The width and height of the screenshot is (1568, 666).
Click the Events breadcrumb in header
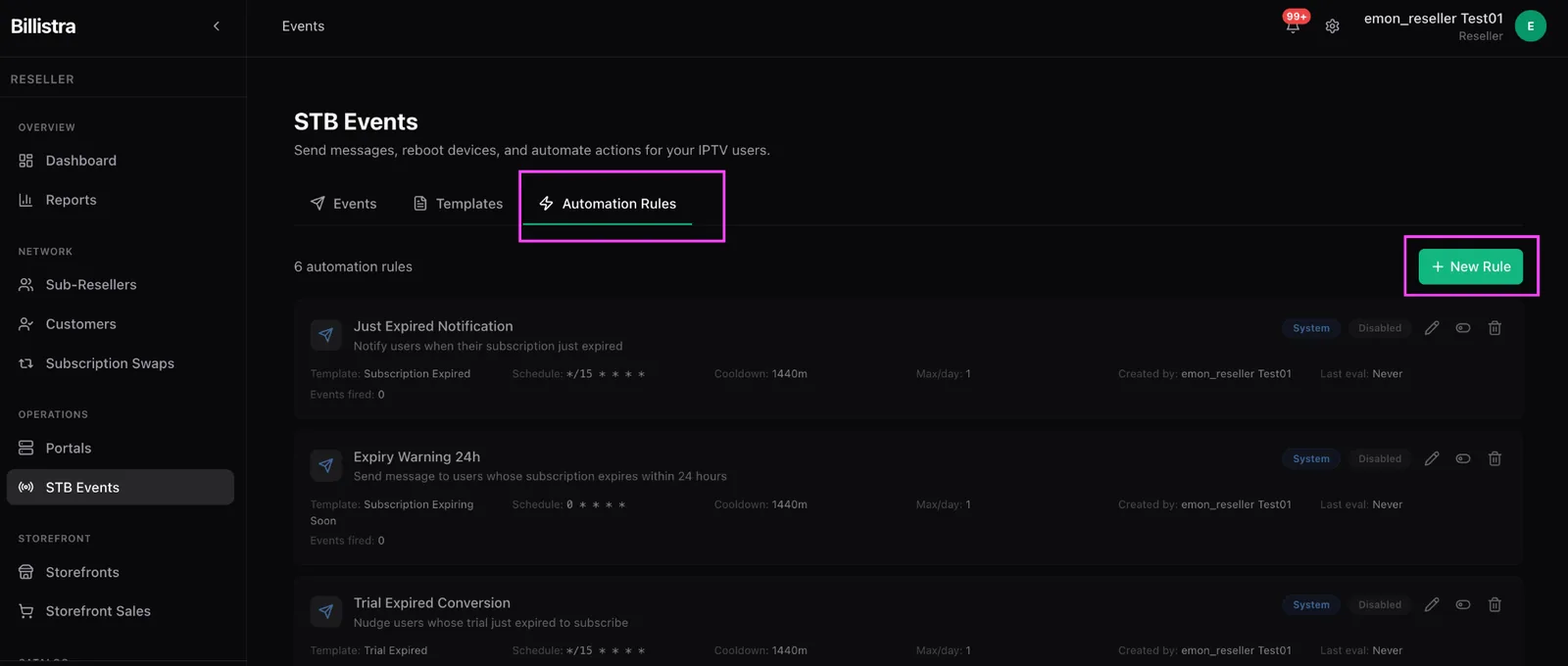pos(303,26)
